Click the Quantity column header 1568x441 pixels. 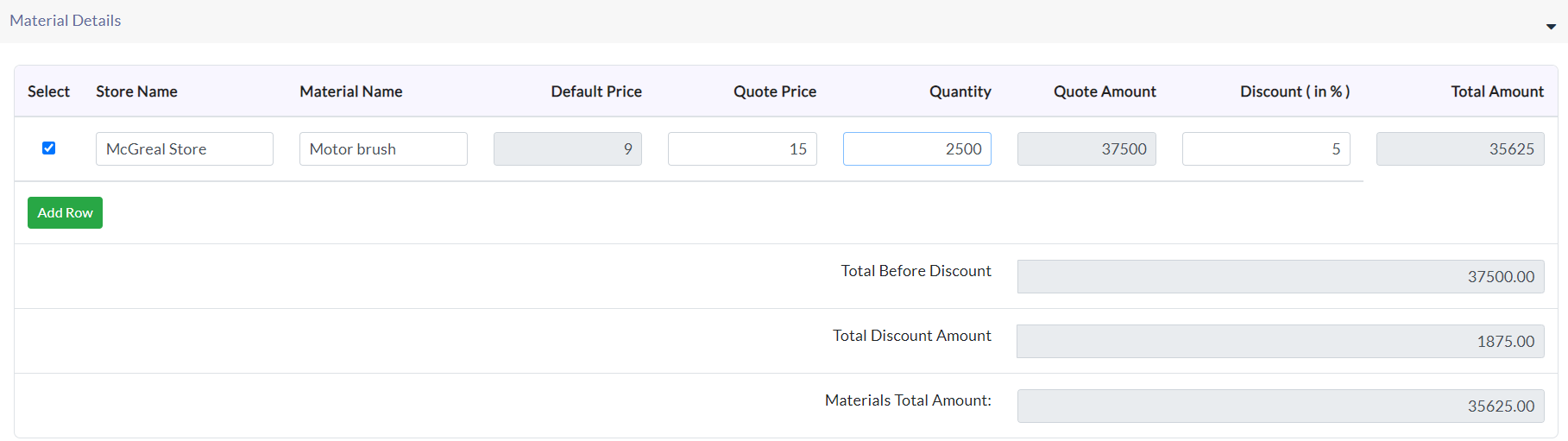click(x=960, y=91)
